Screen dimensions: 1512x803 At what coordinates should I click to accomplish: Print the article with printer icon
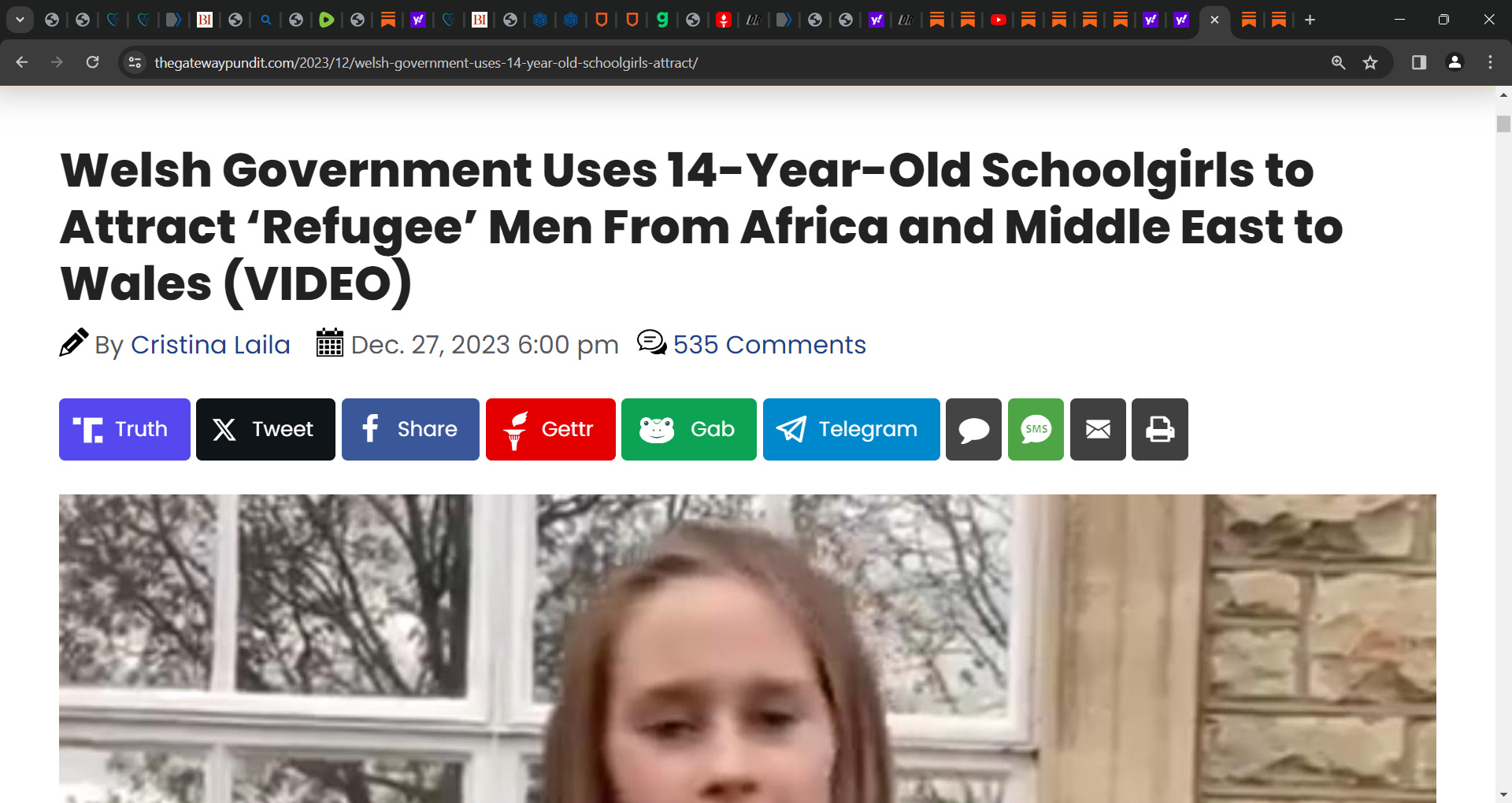pos(1159,429)
